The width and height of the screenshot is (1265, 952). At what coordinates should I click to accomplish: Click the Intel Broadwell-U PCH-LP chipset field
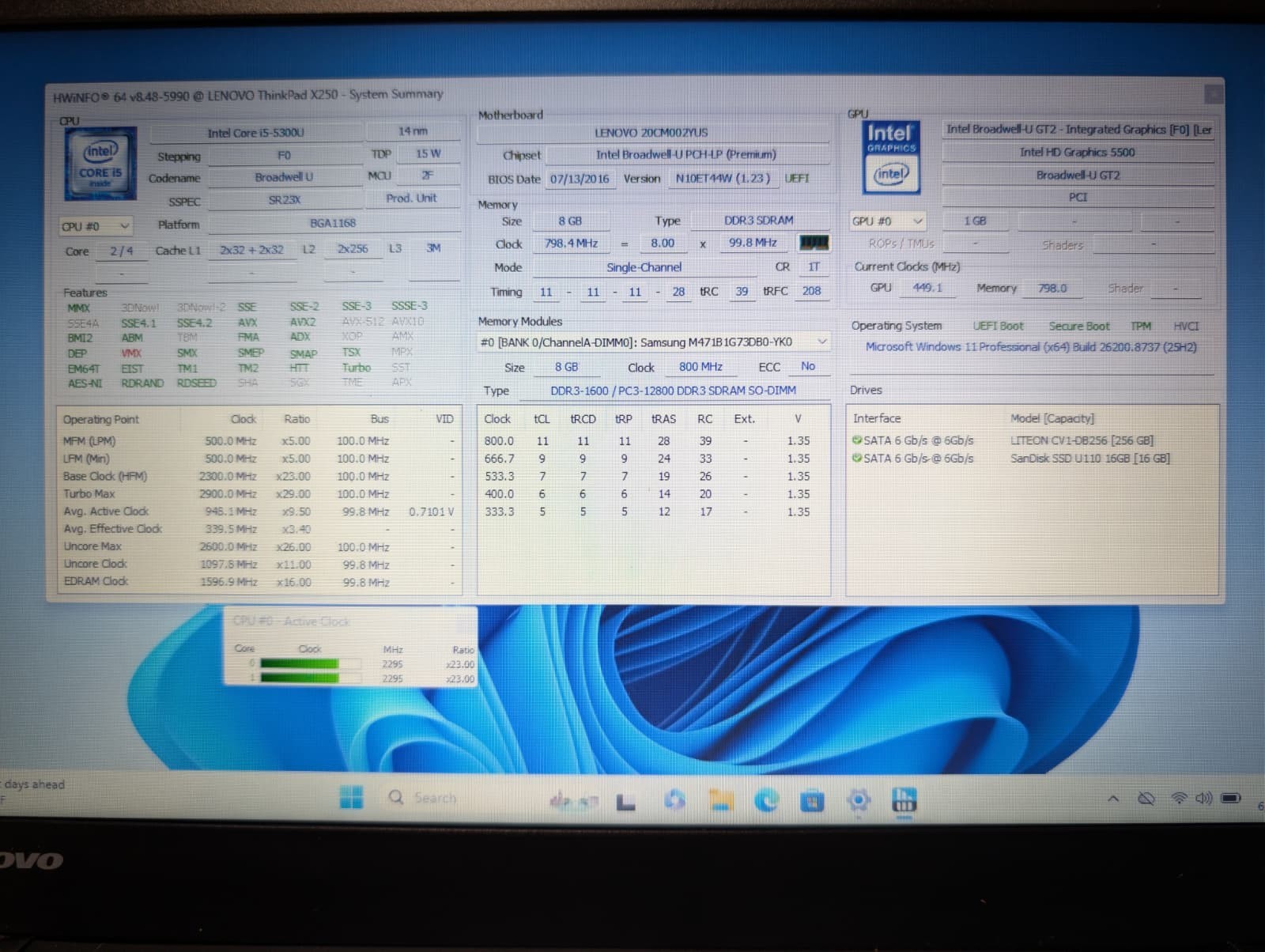(x=686, y=154)
